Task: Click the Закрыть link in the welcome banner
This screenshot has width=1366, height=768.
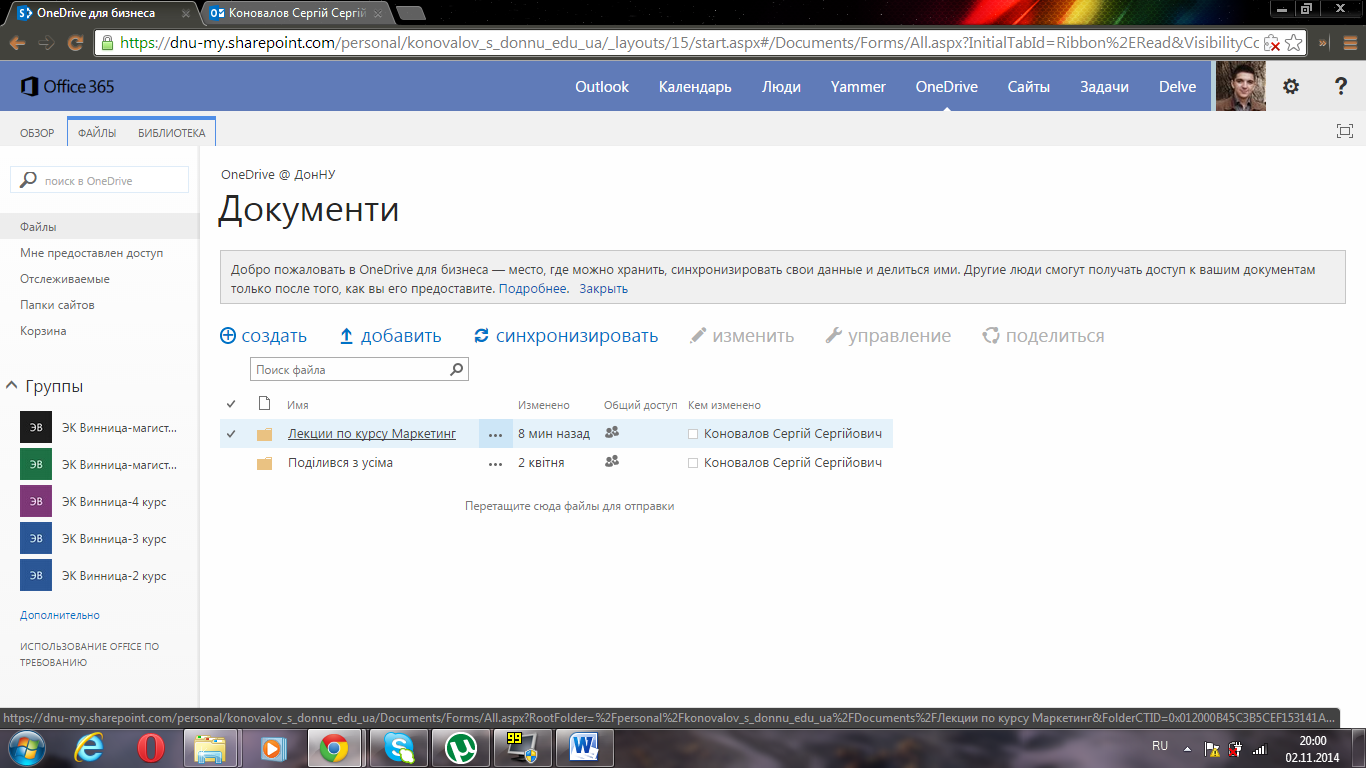Action: tap(603, 289)
